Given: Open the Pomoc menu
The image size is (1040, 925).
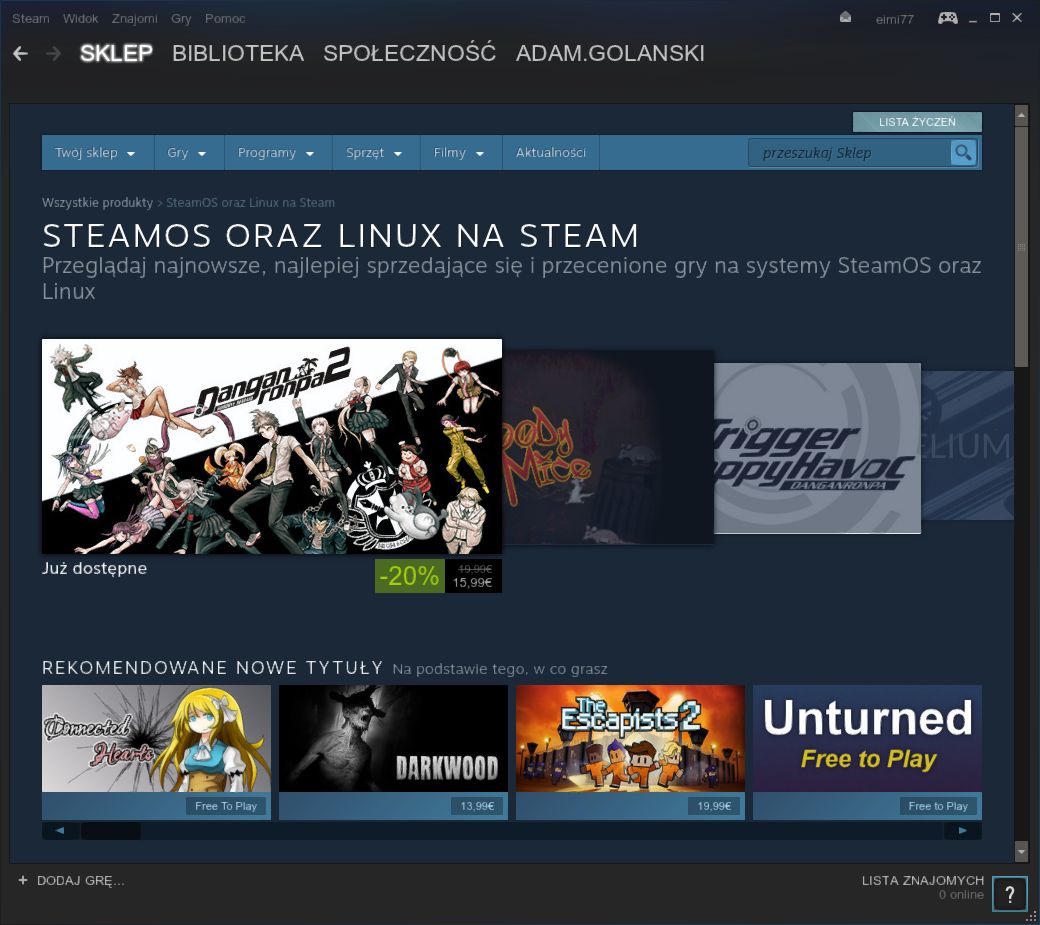Looking at the screenshot, I should [x=225, y=19].
